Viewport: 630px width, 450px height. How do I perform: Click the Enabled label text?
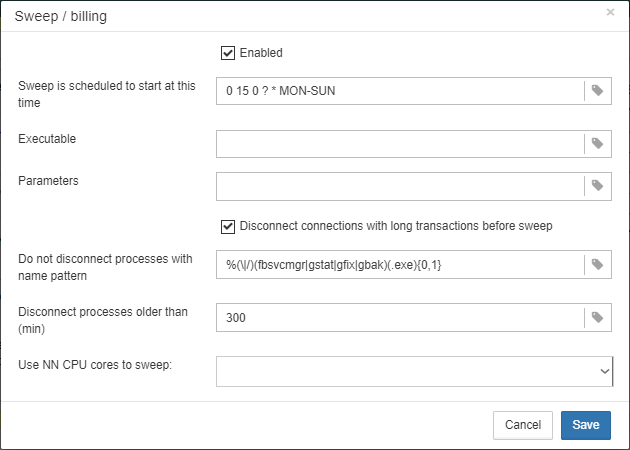(x=261, y=53)
